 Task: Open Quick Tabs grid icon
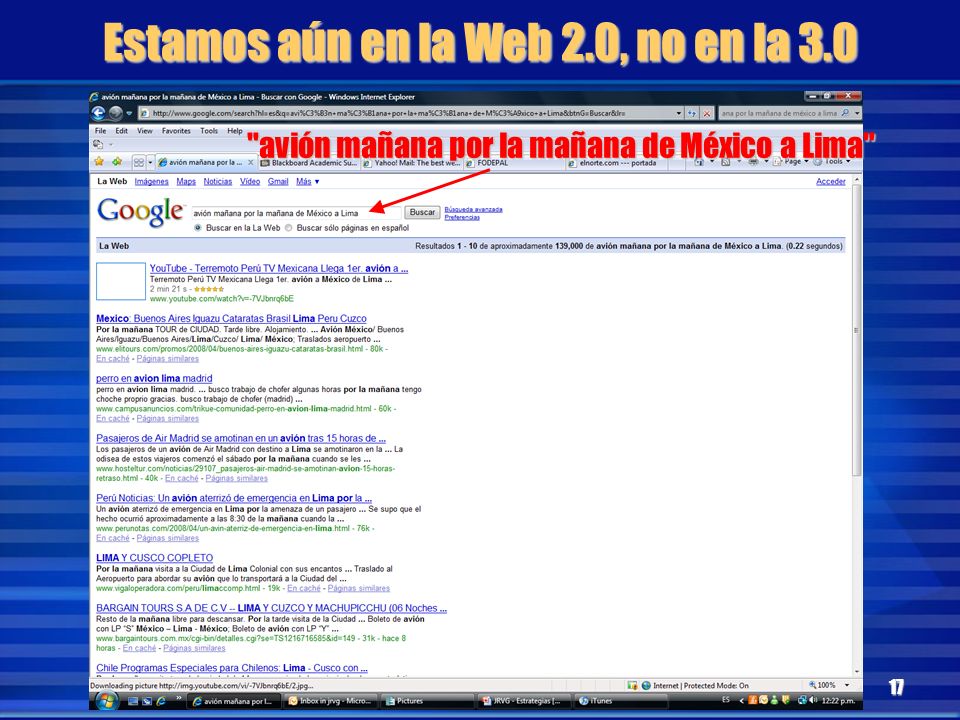139,162
